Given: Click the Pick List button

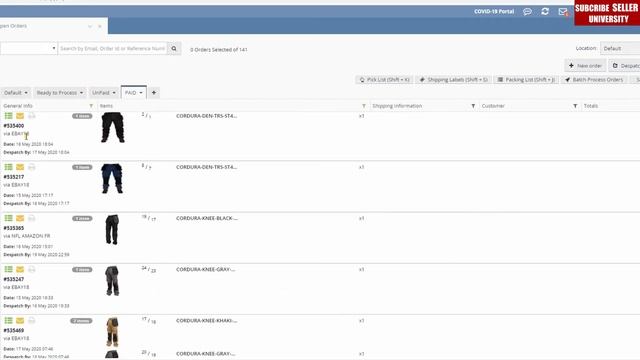Looking at the screenshot, I should click(x=384, y=80).
